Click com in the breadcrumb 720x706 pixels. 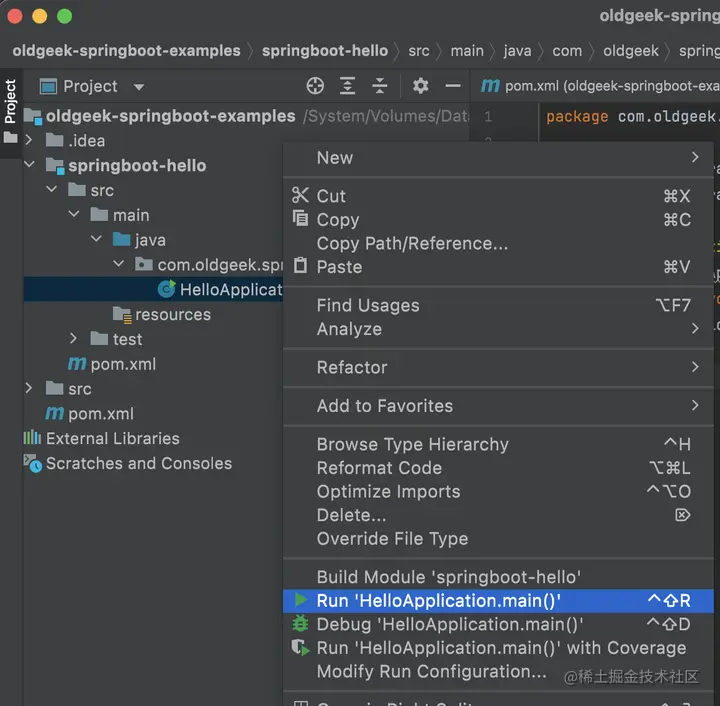(567, 50)
